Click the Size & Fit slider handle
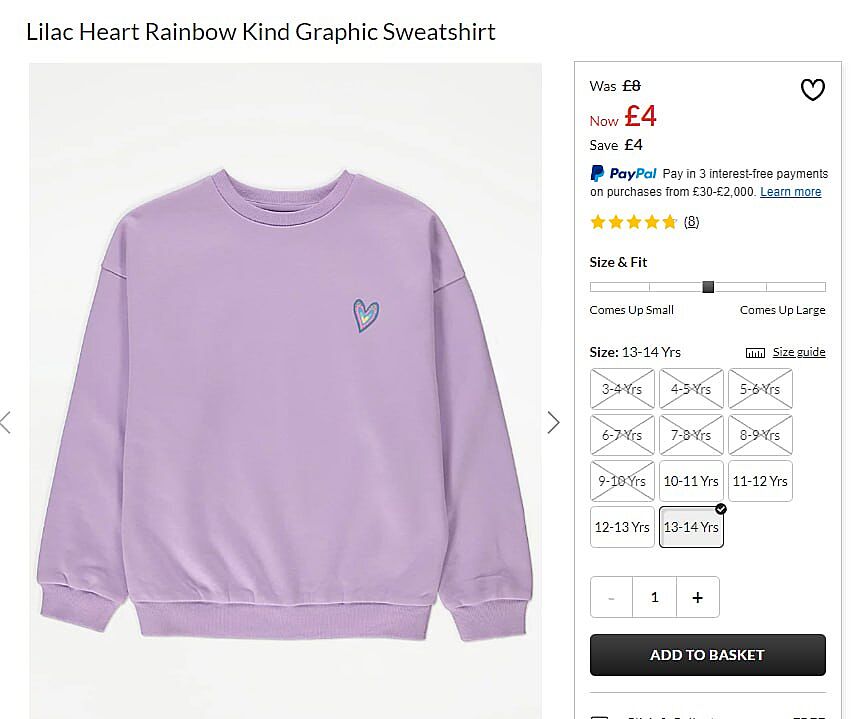 (x=708, y=287)
